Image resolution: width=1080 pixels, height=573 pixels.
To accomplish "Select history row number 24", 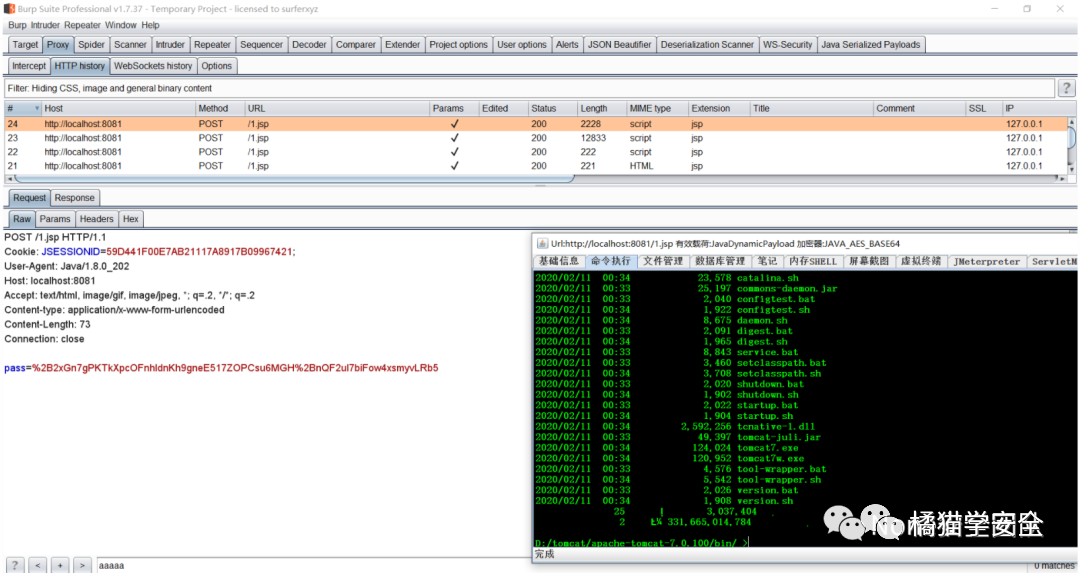I will click(537, 124).
